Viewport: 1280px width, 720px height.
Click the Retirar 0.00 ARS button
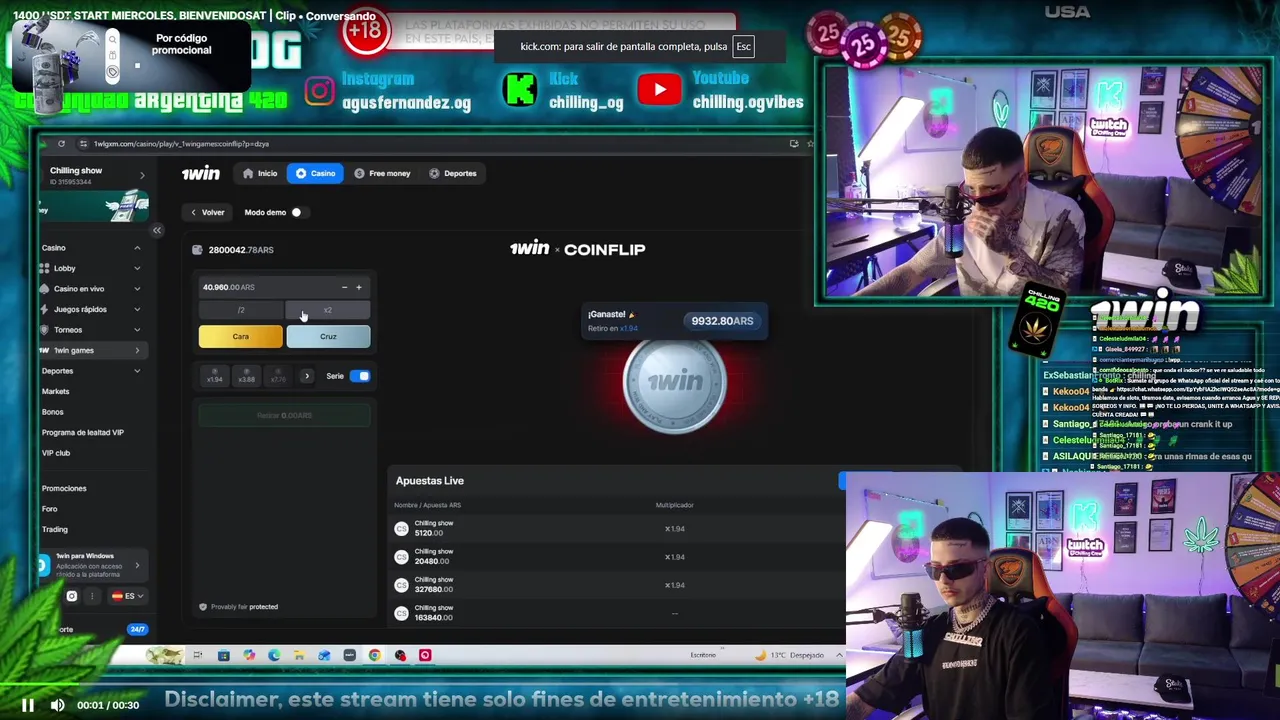pyautogui.click(x=284, y=415)
